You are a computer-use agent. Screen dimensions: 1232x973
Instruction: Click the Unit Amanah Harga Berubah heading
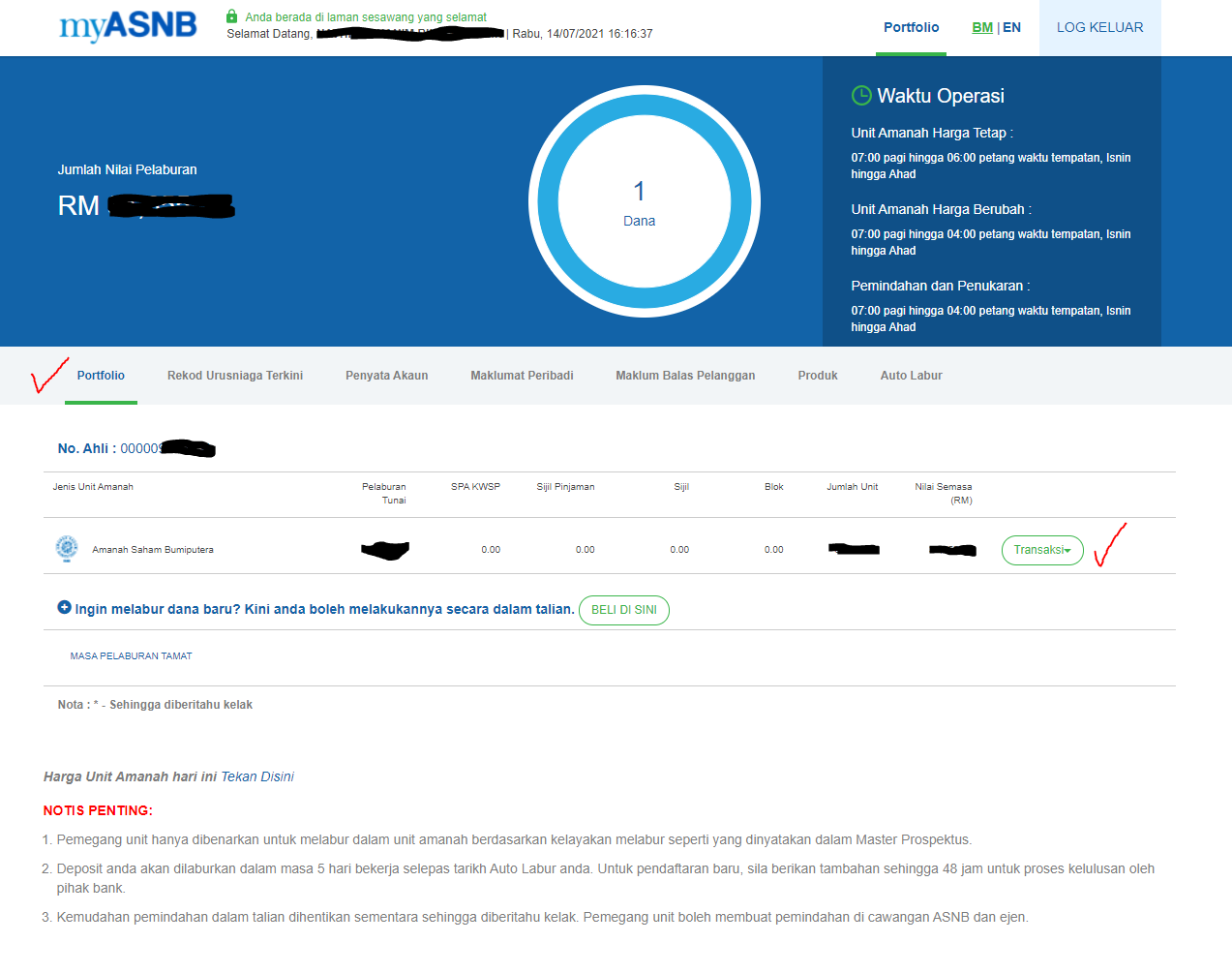click(941, 209)
